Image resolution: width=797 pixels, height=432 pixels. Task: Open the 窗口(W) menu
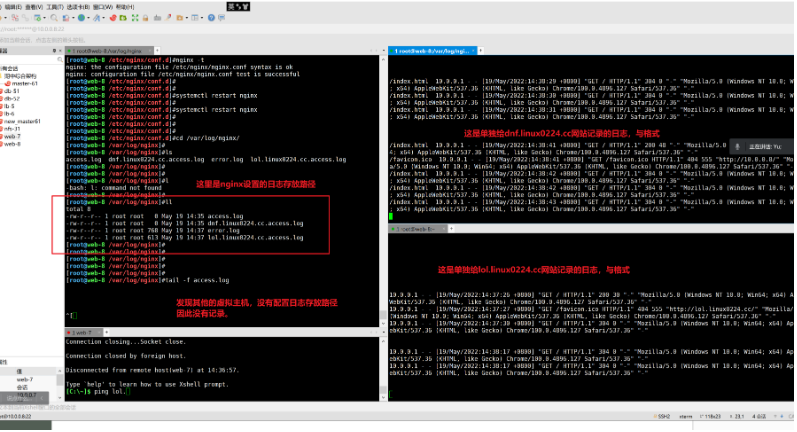pyautogui.click(x=103, y=7)
